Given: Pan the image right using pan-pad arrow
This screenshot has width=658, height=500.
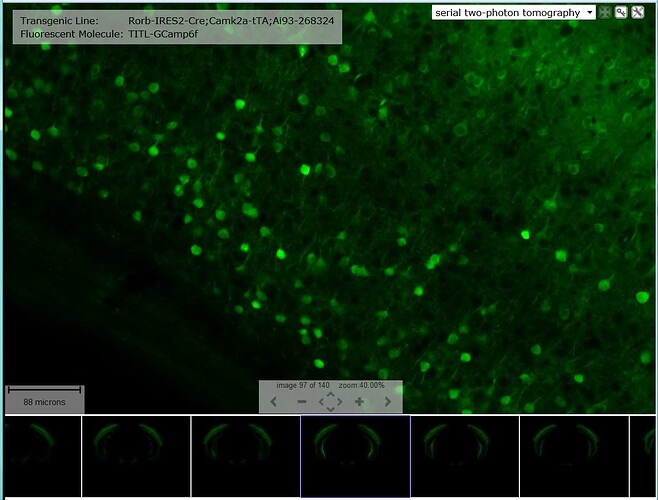Looking at the screenshot, I should click(340, 402).
